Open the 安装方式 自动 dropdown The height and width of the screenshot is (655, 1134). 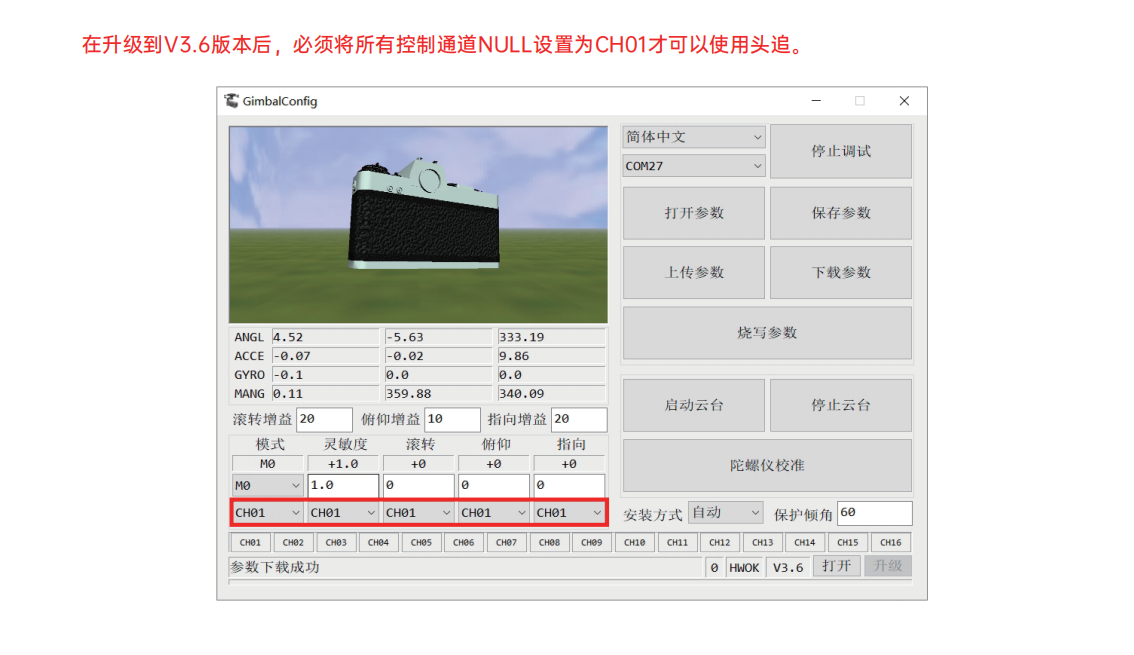(725, 513)
